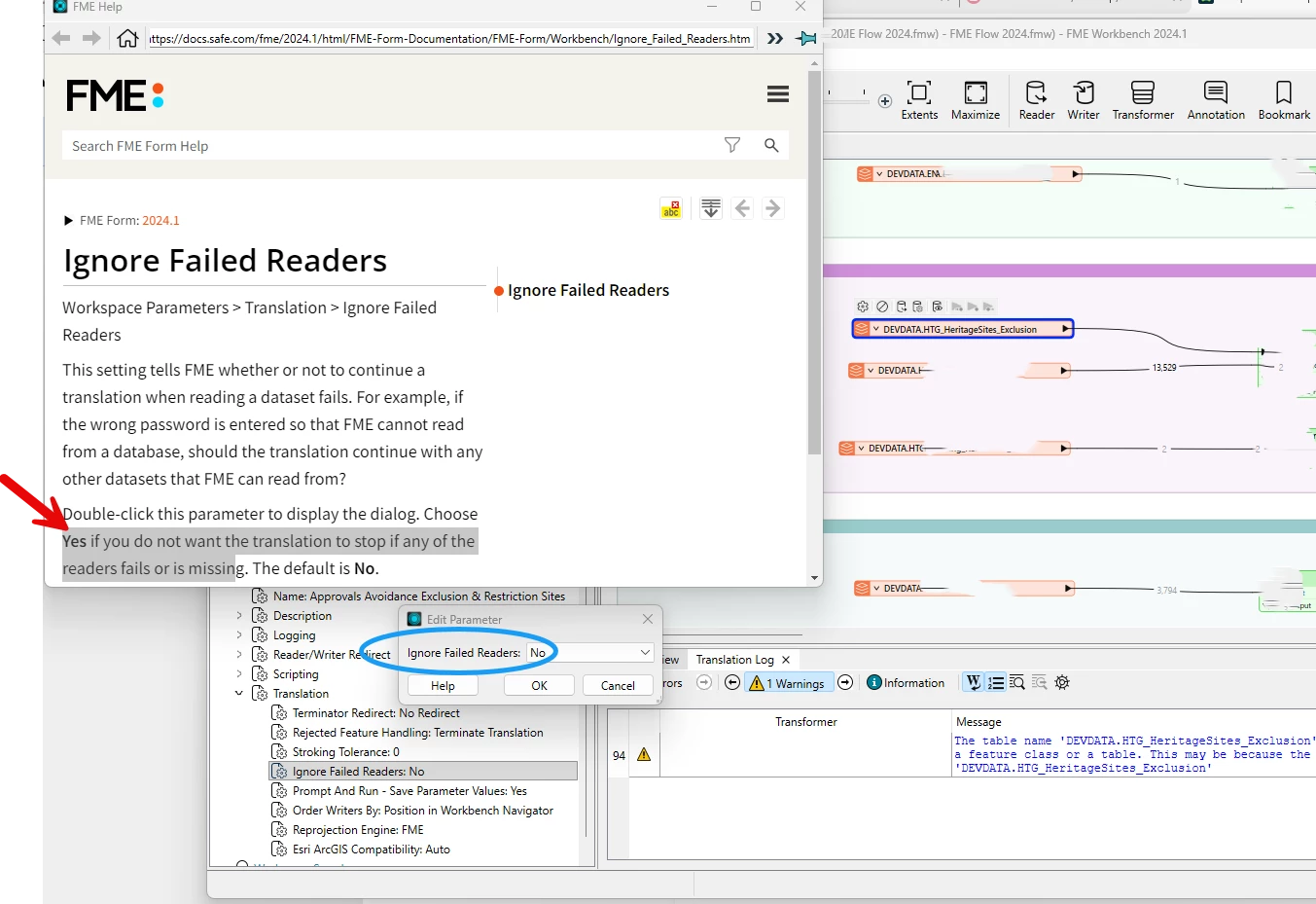Click the URL address bar in FME Help
This screenshot has width=1316, height=904.
pyautogui.click(x=449, y=39)
